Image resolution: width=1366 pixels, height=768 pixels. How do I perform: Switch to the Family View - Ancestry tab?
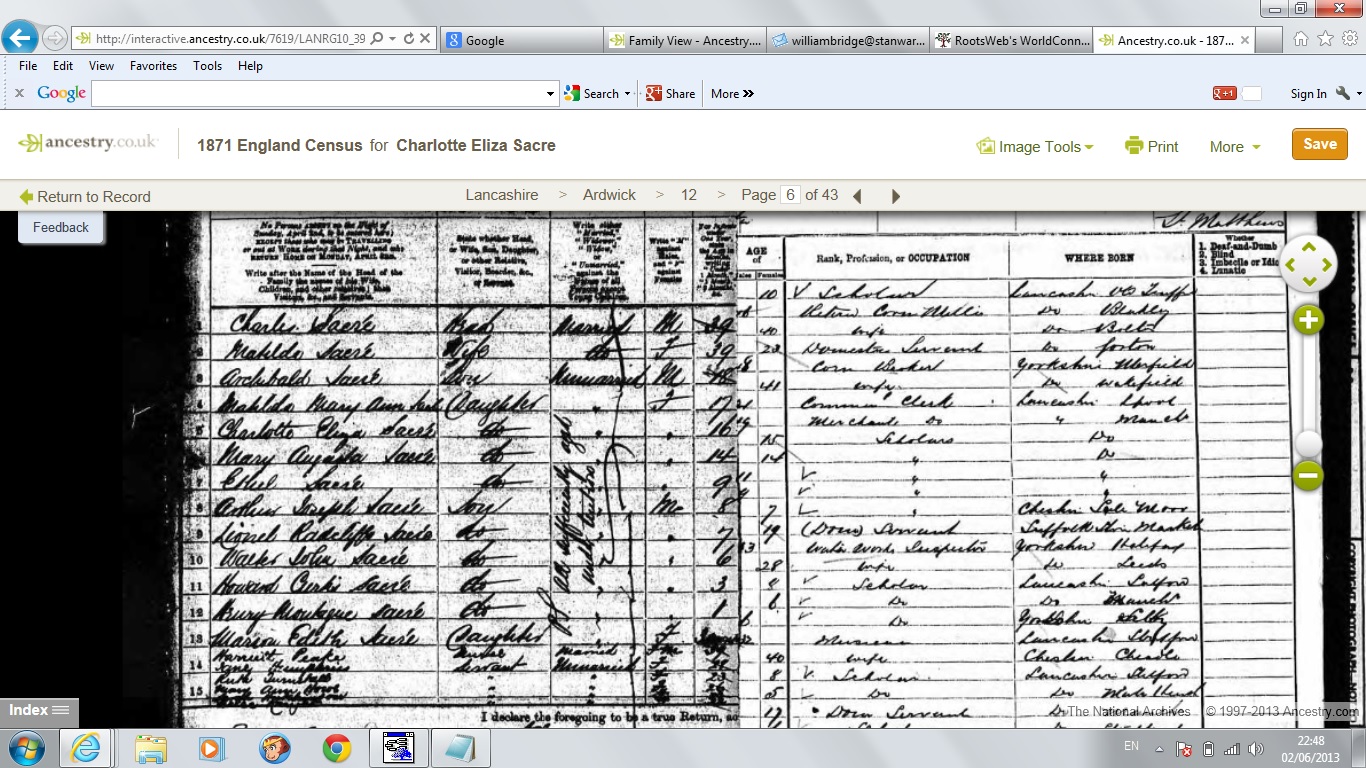[x=686, y=41]
